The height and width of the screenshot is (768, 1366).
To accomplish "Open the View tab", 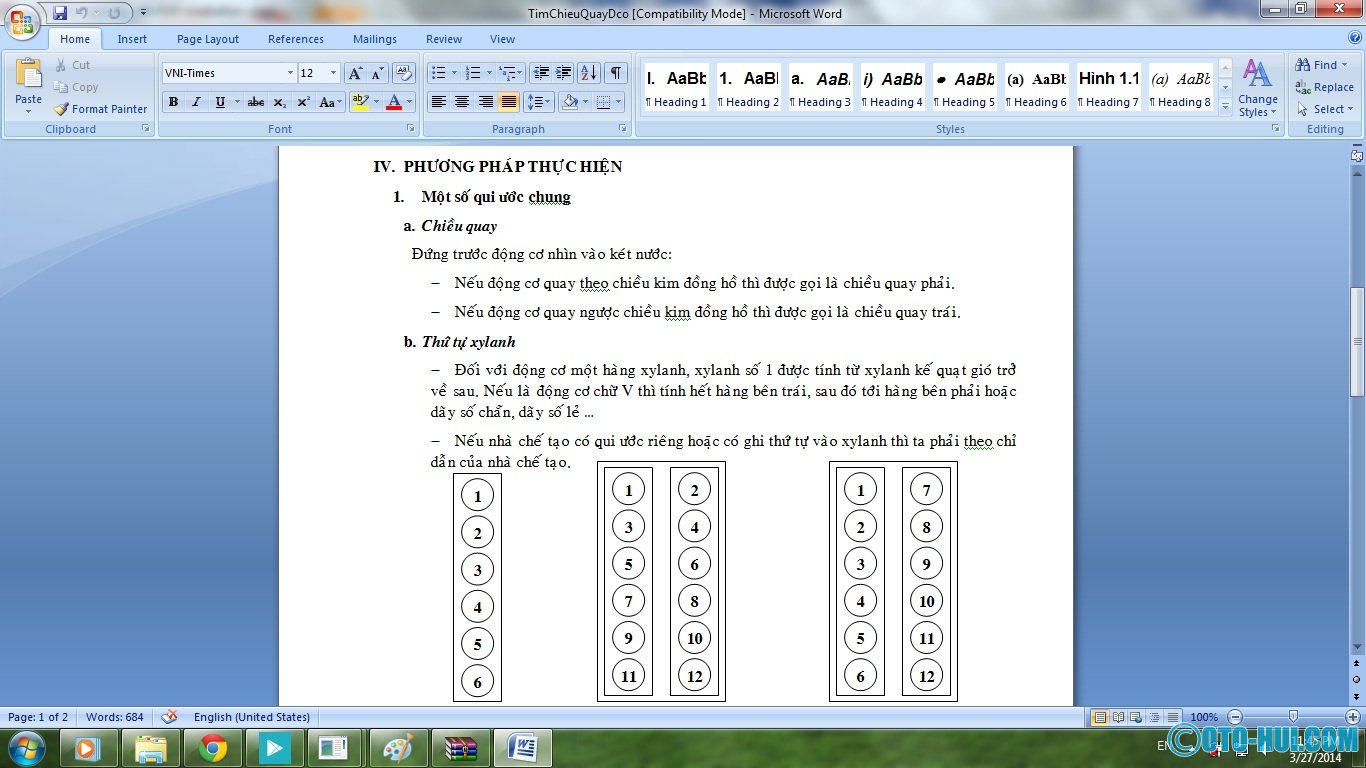I will point(502,39).
